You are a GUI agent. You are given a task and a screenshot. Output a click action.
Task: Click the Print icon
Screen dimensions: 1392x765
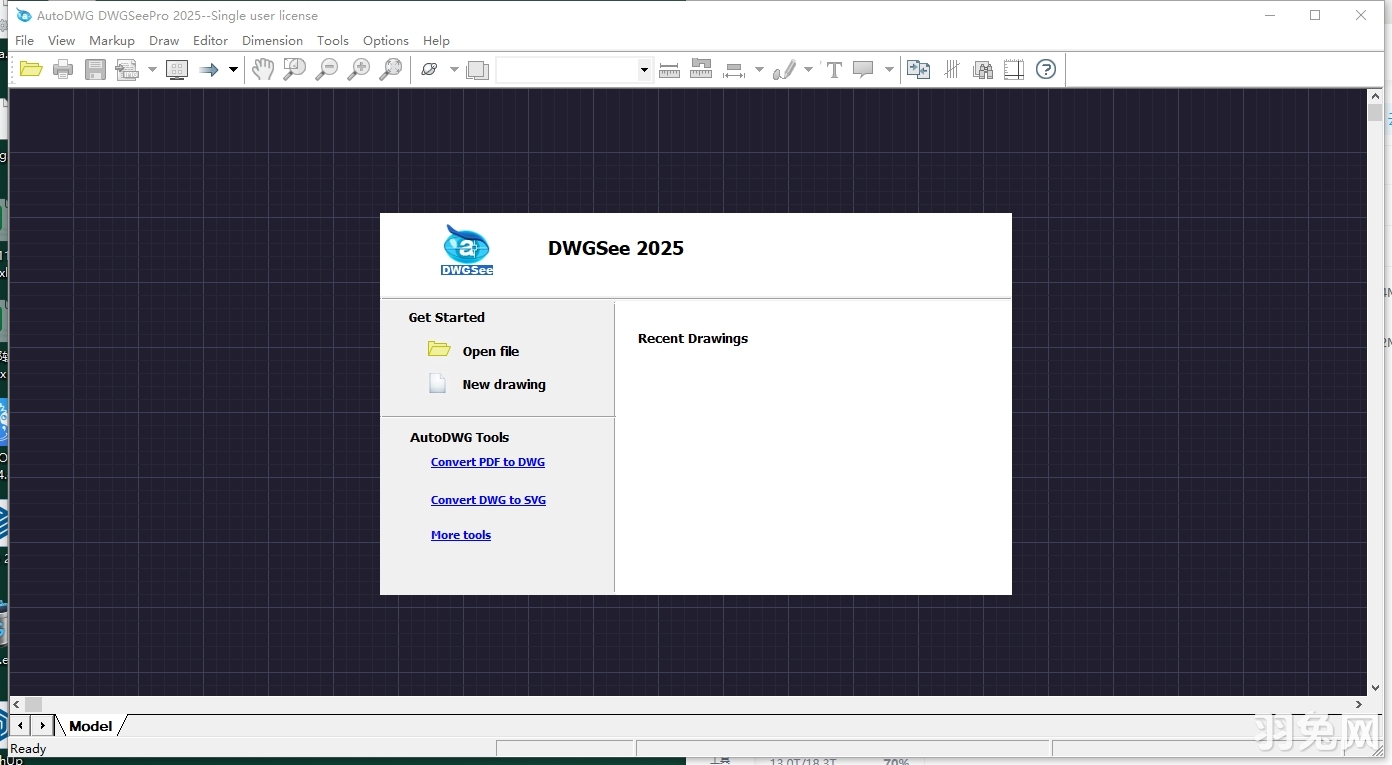coord(62,68)
